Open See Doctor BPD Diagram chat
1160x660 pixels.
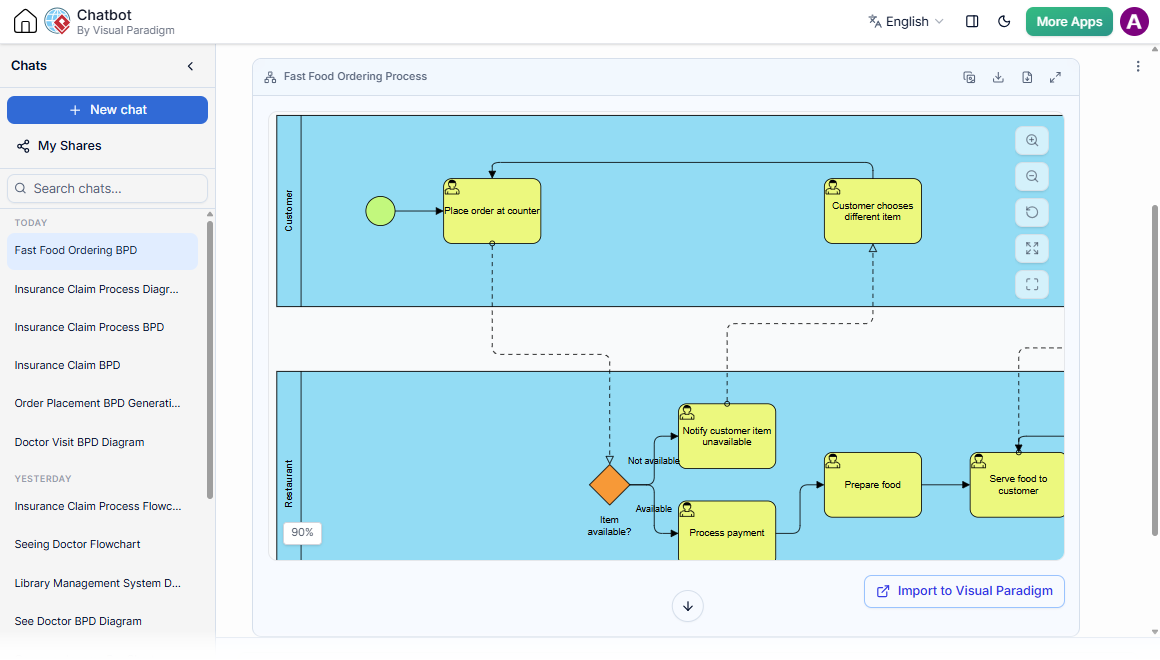[102, 622]
